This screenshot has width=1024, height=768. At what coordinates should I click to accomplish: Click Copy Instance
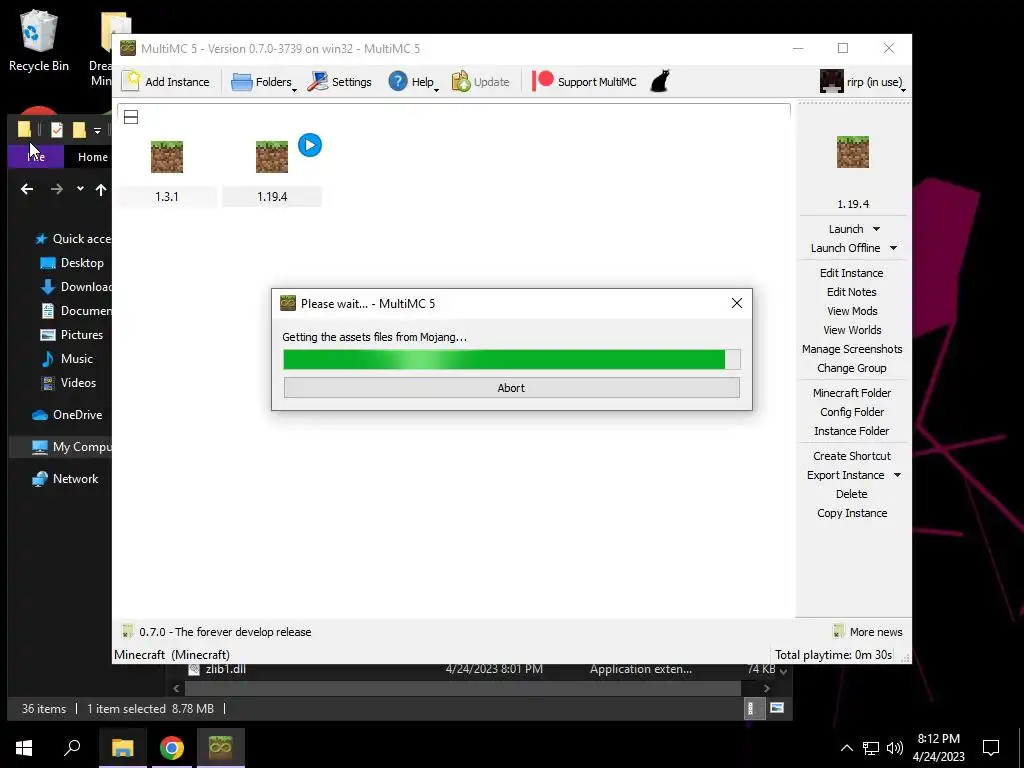(852, 513)
